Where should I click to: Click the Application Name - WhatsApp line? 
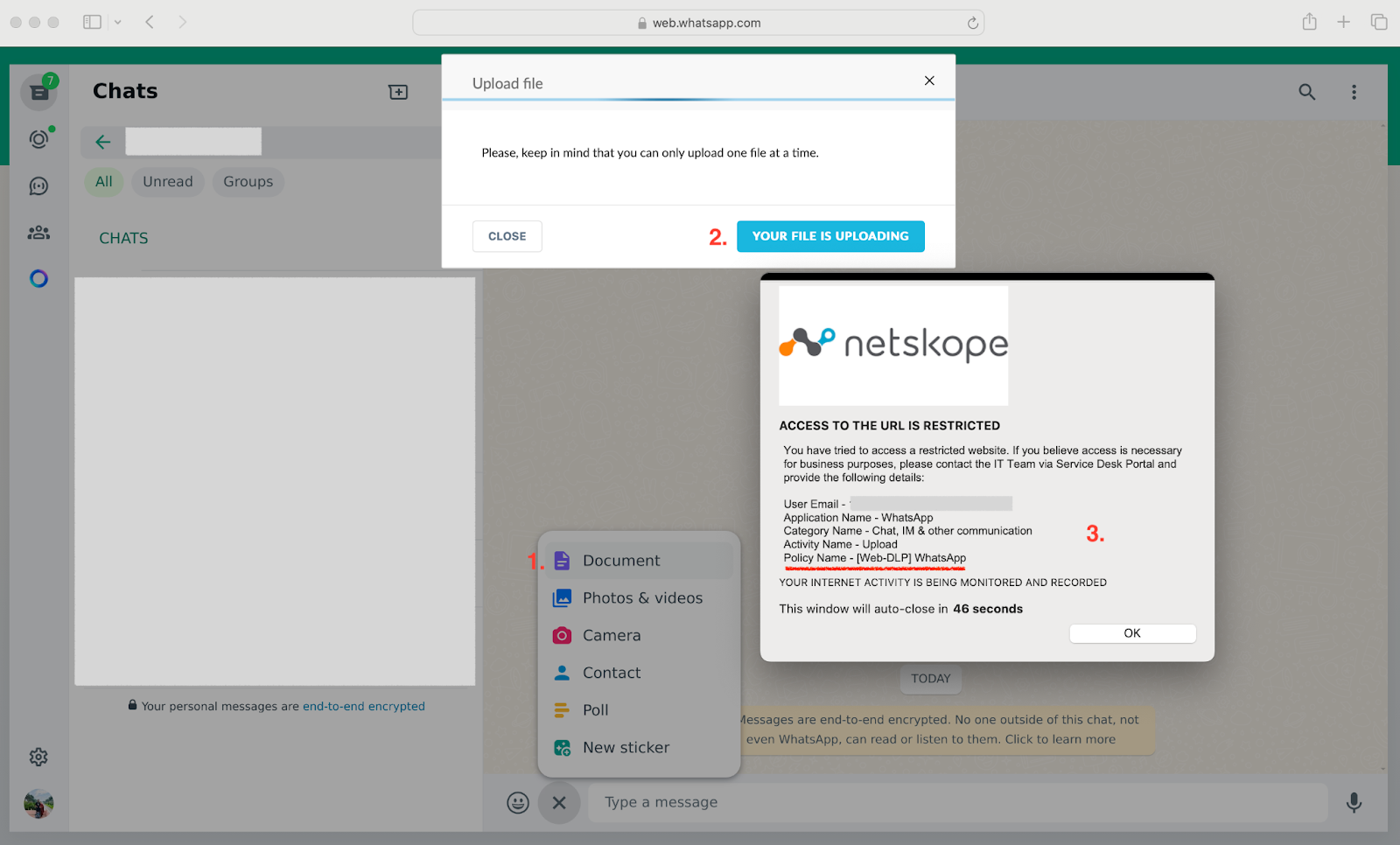tap(858, 518)
